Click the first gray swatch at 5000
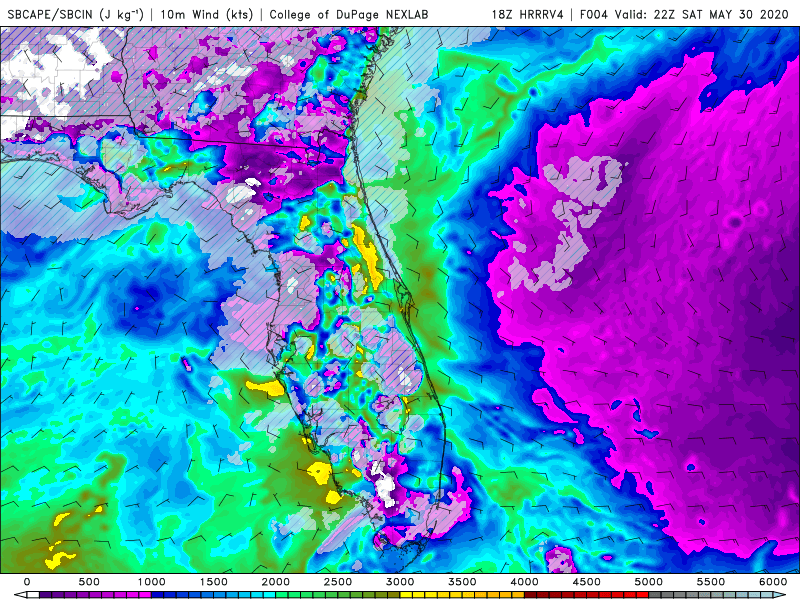 pos(655,595)
